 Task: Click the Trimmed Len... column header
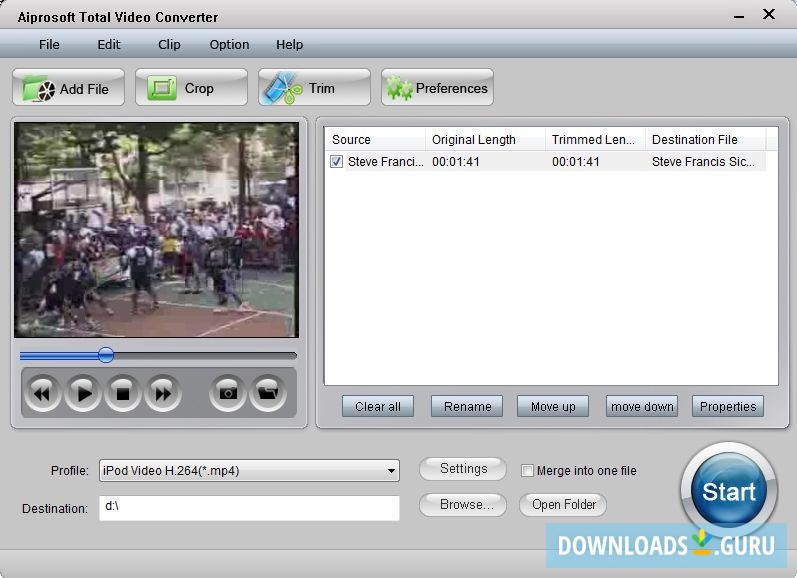point(595,139)
